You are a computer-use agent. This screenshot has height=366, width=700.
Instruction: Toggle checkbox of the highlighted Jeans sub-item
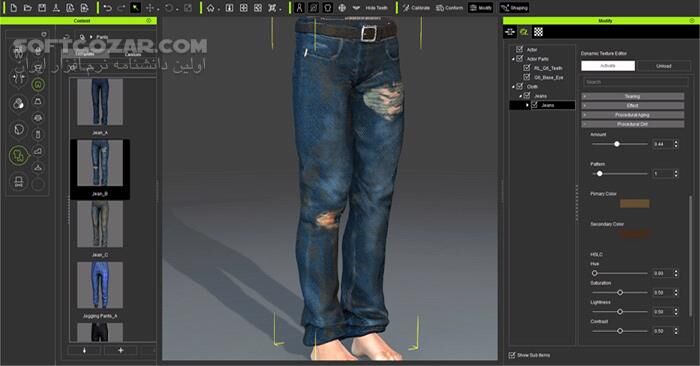534,105
